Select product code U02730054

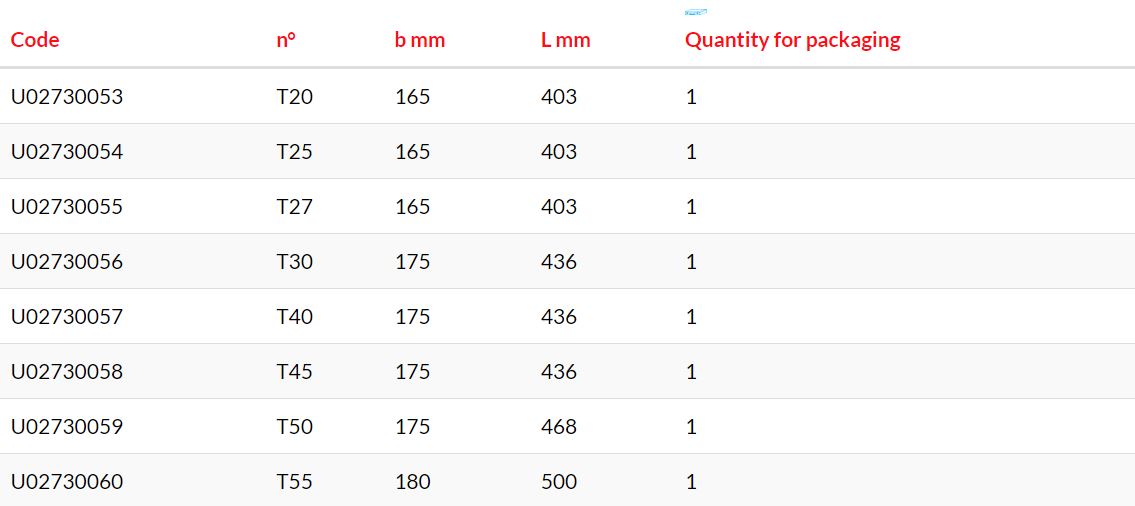pyautogui.click(x=67, y=151)
